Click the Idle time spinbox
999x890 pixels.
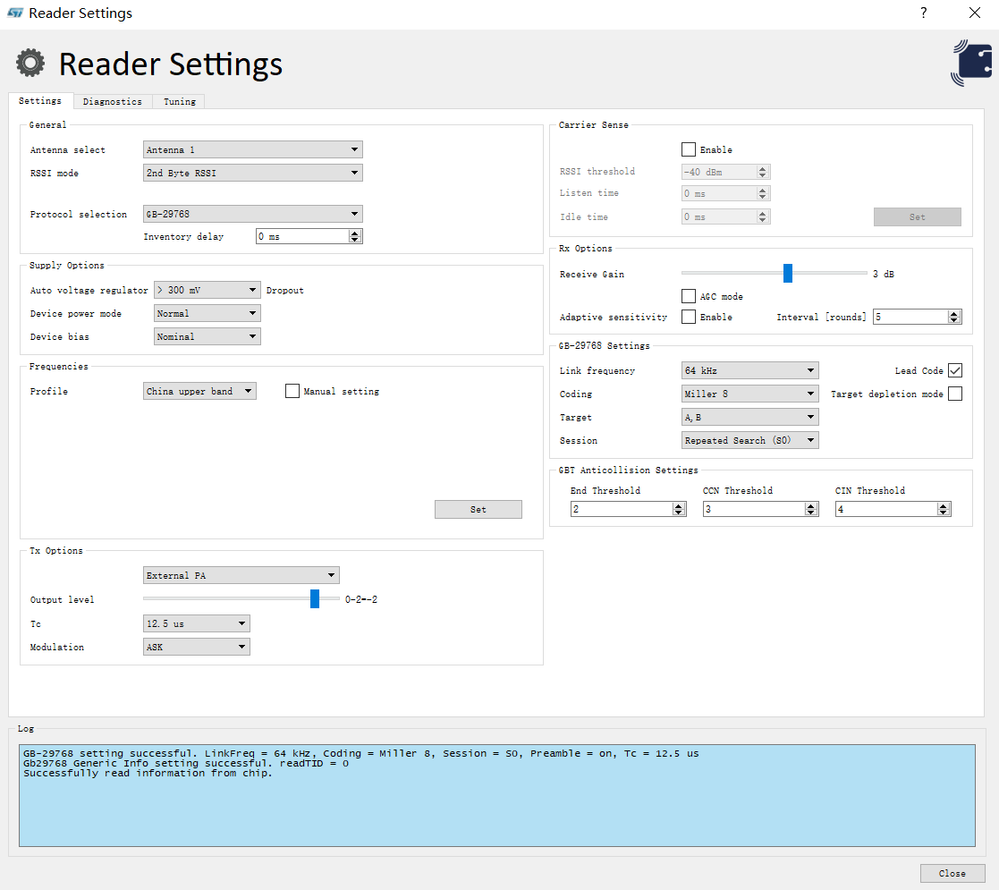pyautogui.click(x=726, y=217)
